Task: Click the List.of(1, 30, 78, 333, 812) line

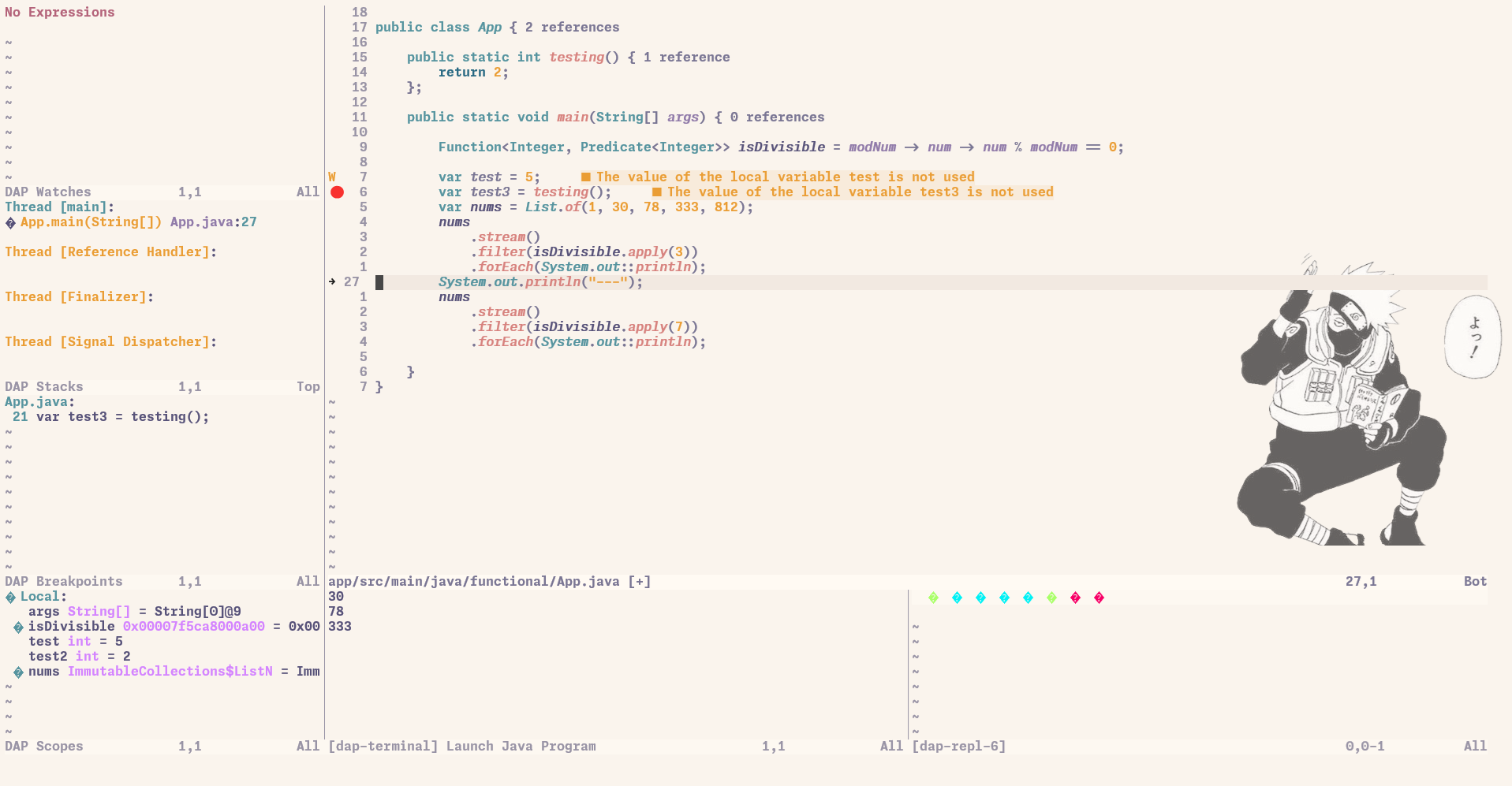Action: (596, 207)
